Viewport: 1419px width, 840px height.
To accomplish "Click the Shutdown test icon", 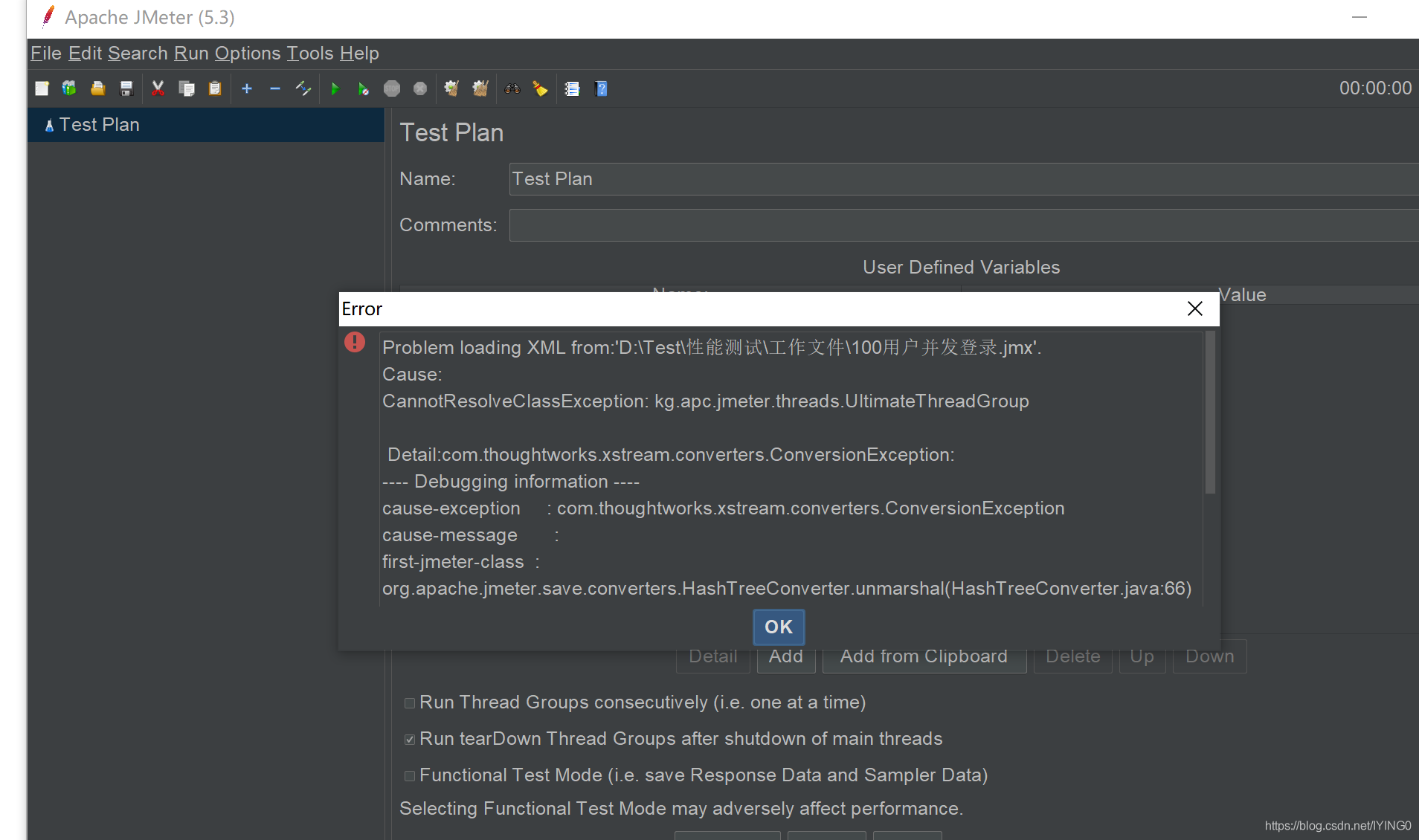I will (420, 88).
